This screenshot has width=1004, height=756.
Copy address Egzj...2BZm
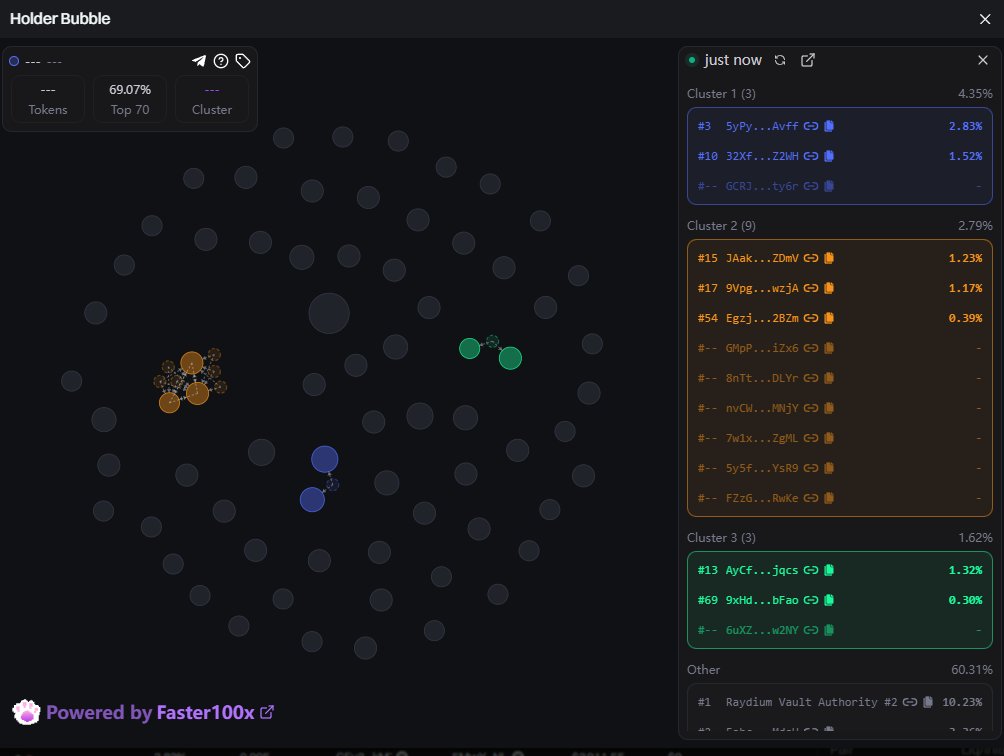tap(829, 318)
